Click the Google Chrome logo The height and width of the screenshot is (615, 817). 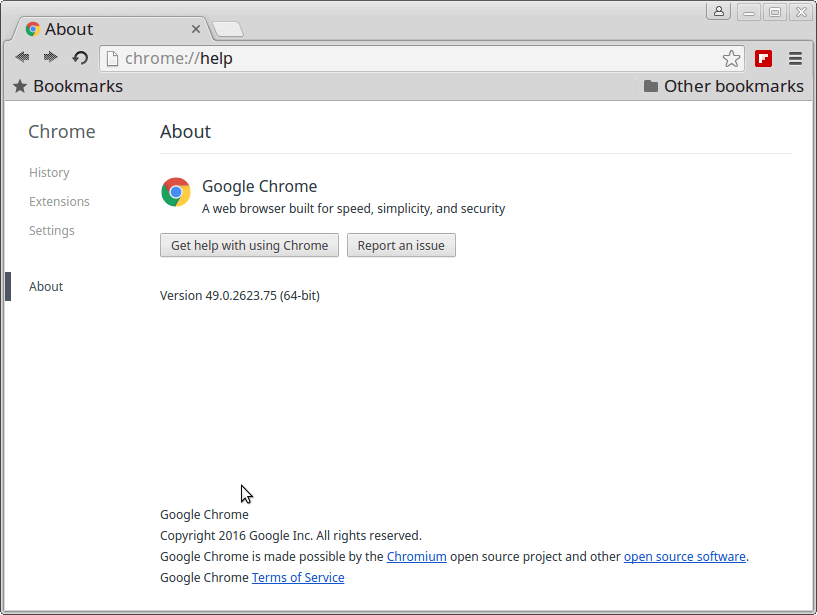(176, 192)
